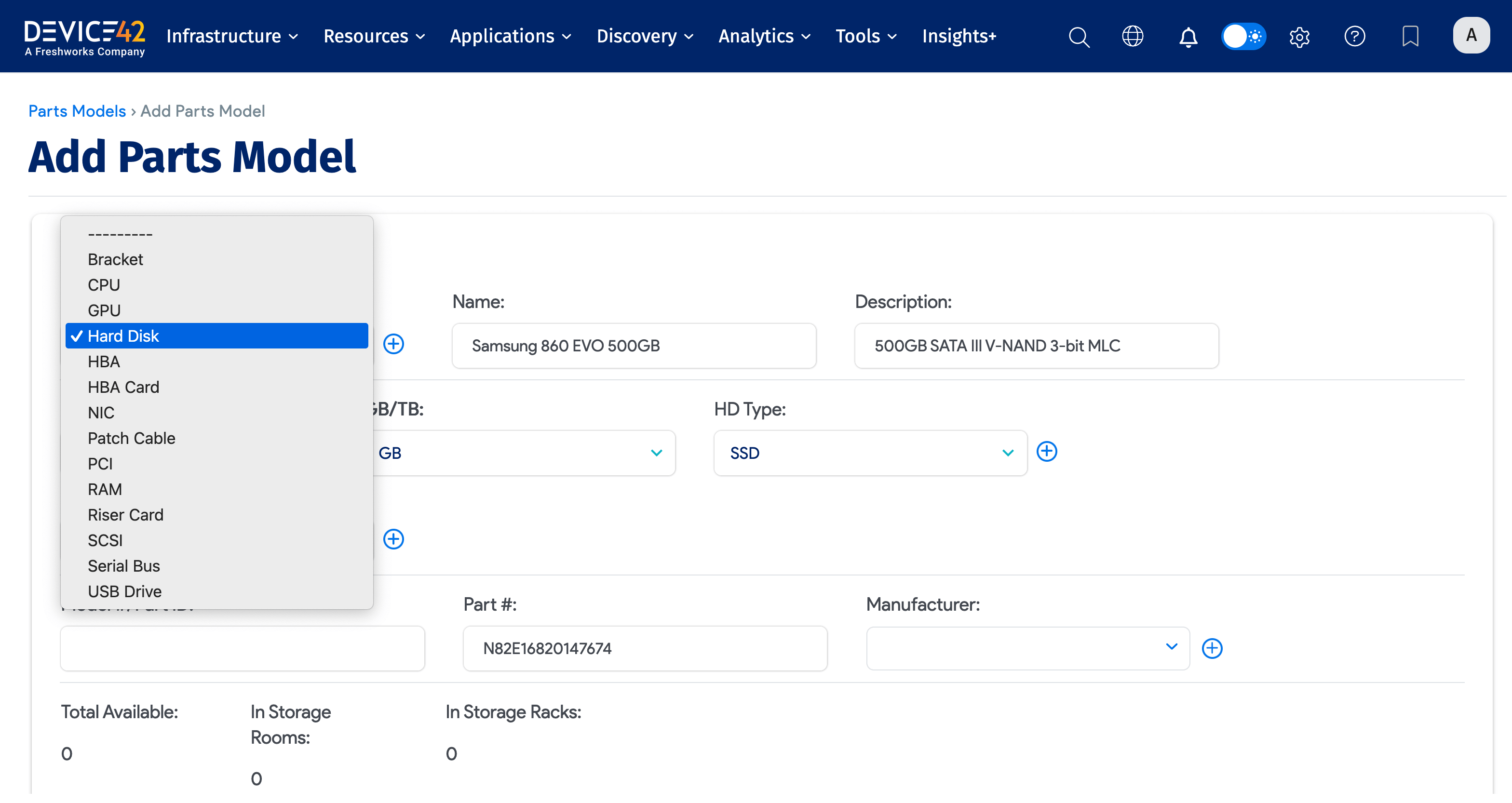Click the globe language icon

coord(1132,37)
